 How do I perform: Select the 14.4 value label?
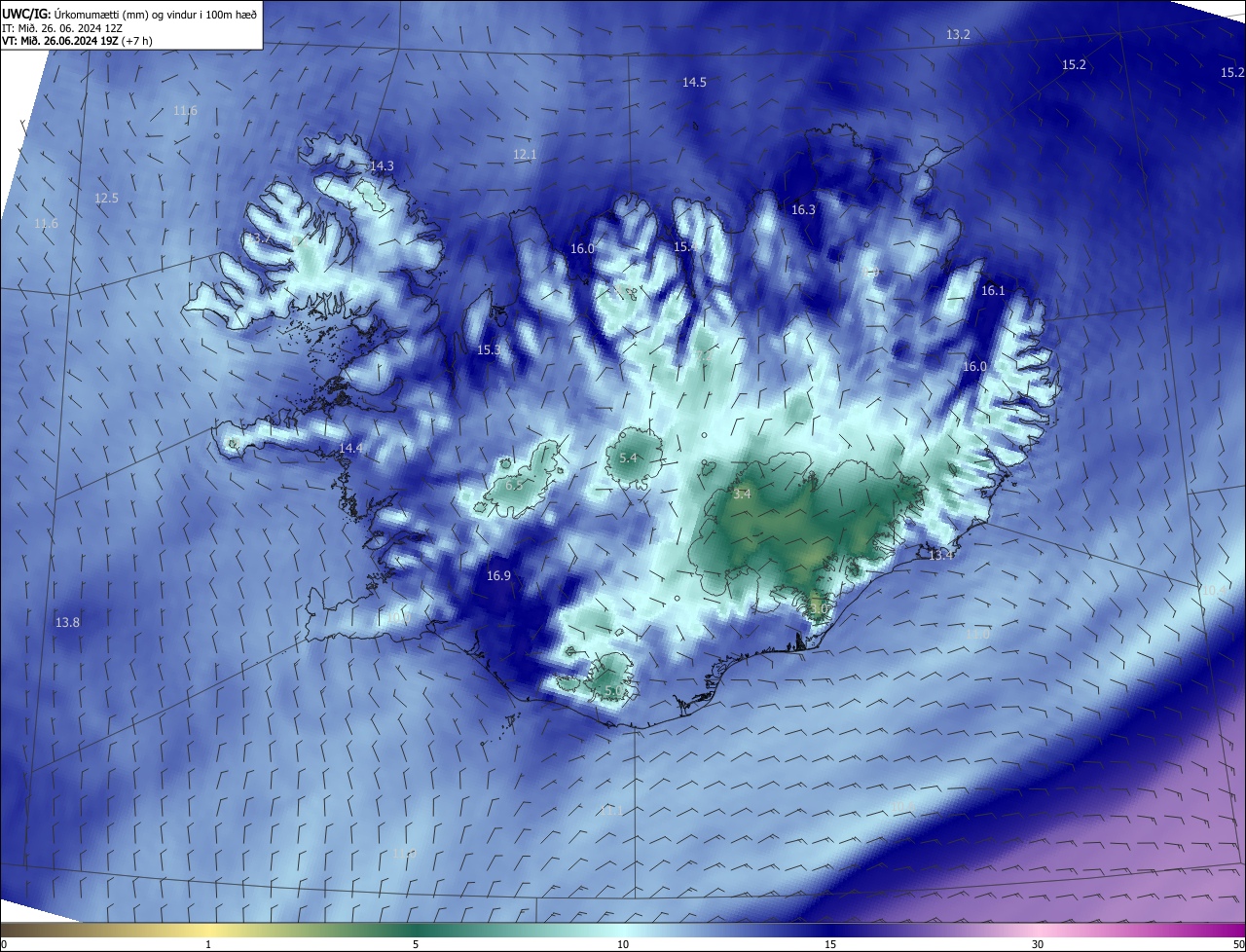point(350,449)
